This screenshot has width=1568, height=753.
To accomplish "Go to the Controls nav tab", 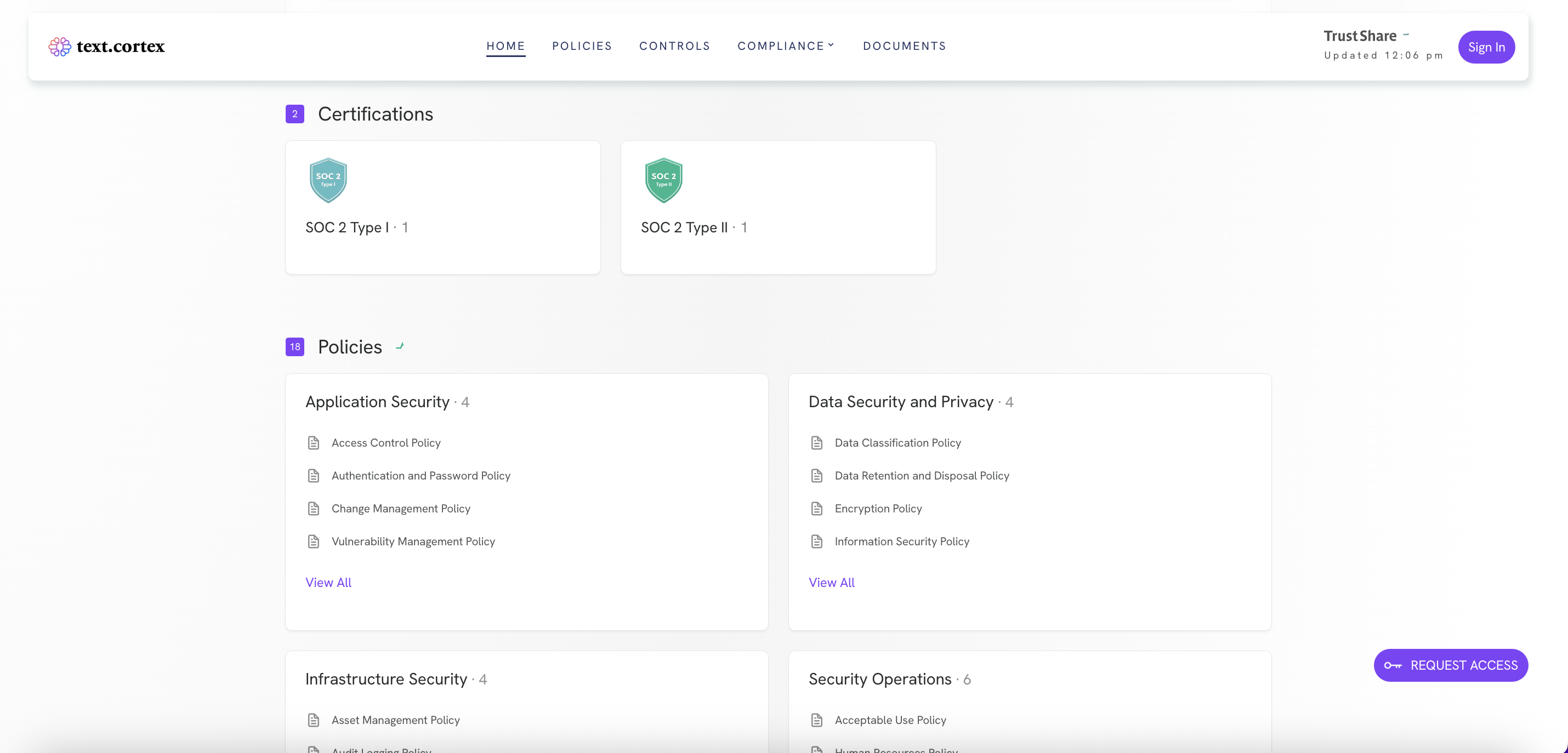I will pos(674,46).
